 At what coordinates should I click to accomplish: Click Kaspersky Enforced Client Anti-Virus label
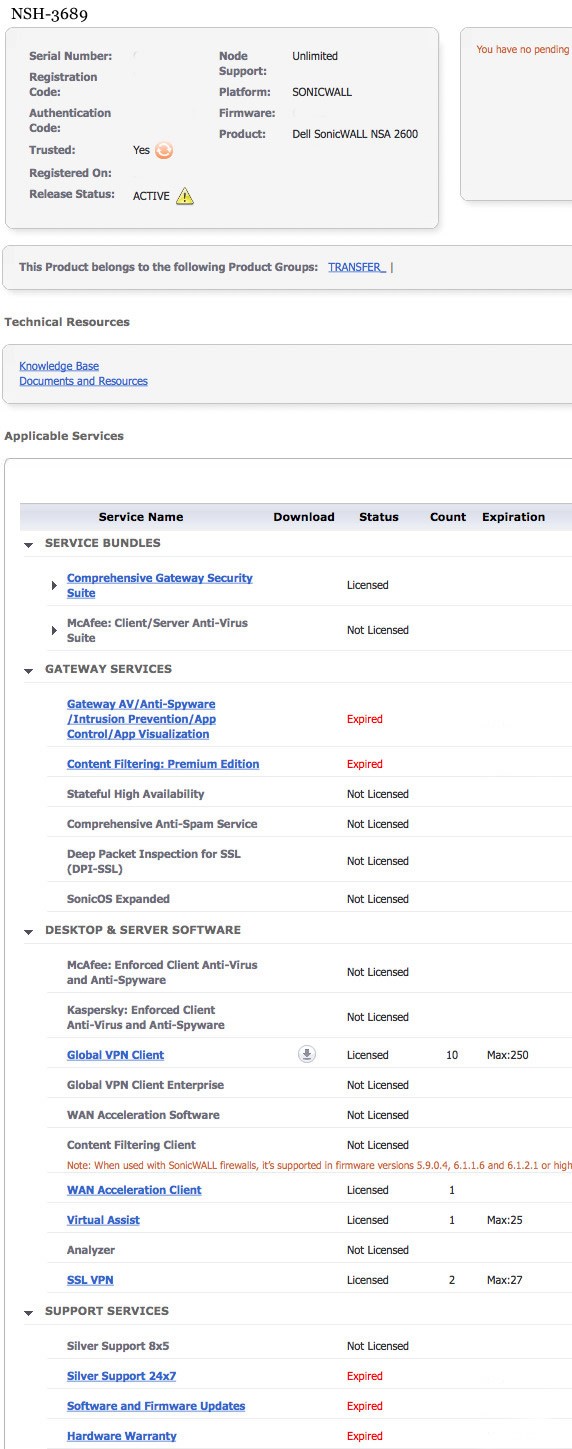point(146,1017)
